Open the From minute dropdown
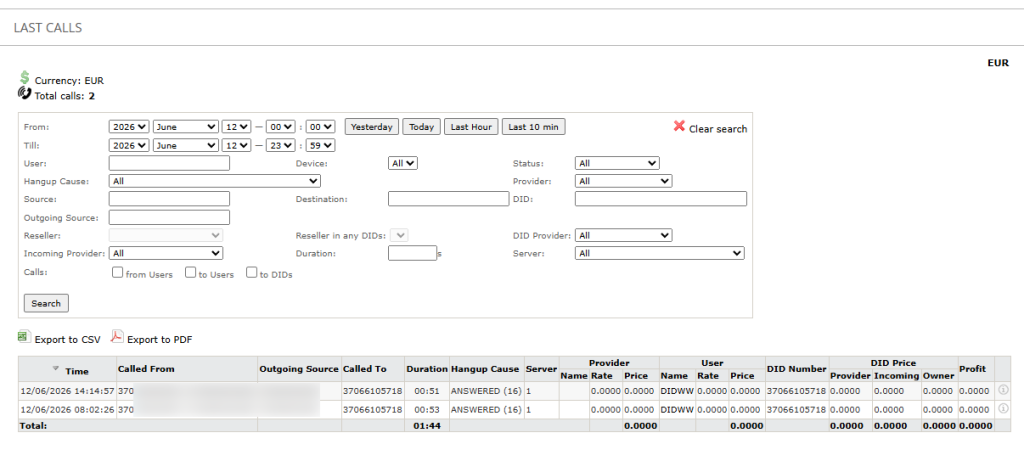This screenshot has width=1024, height=461. coord(321,127)
